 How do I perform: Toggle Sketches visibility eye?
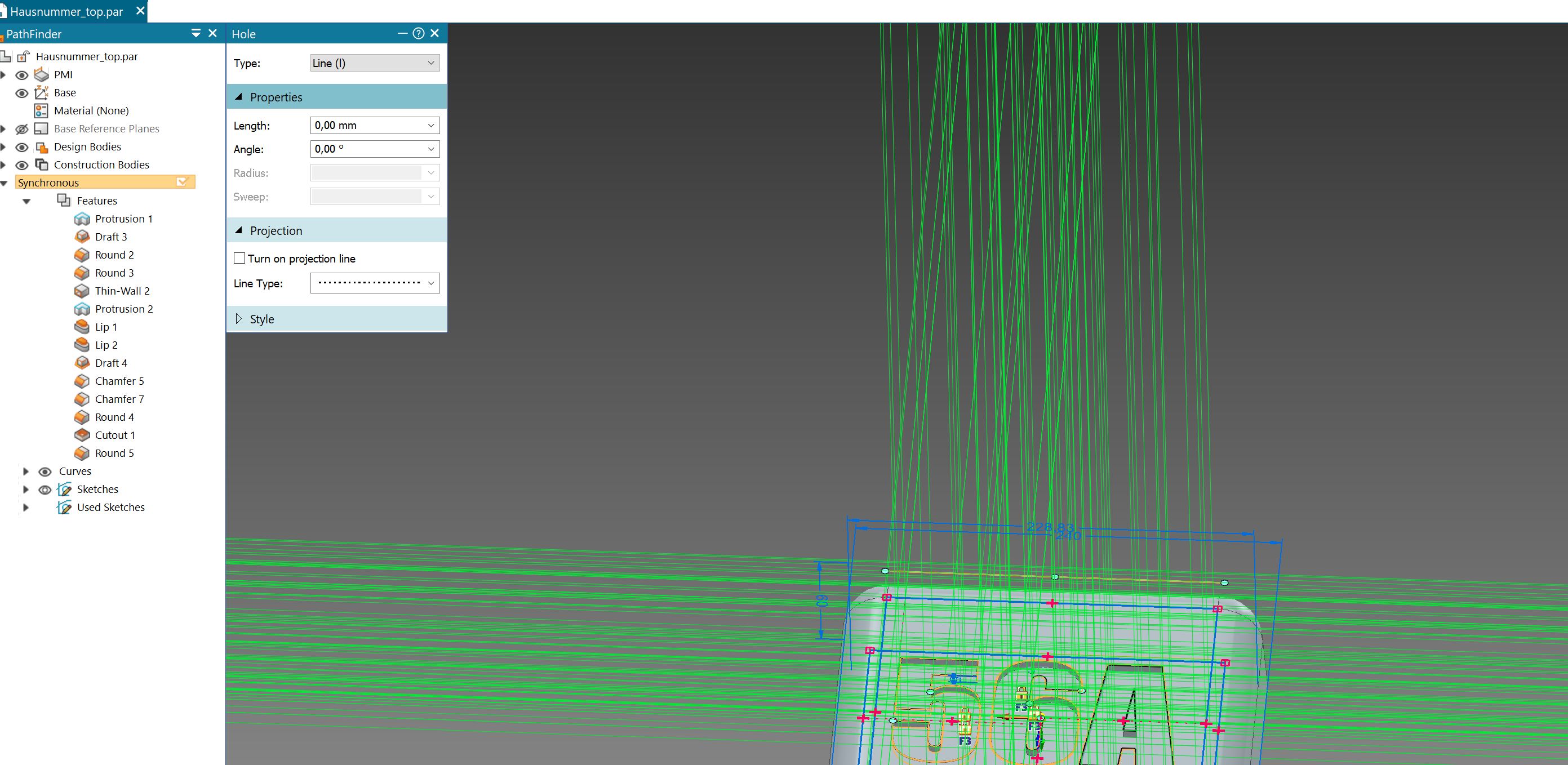click(45, 490)
